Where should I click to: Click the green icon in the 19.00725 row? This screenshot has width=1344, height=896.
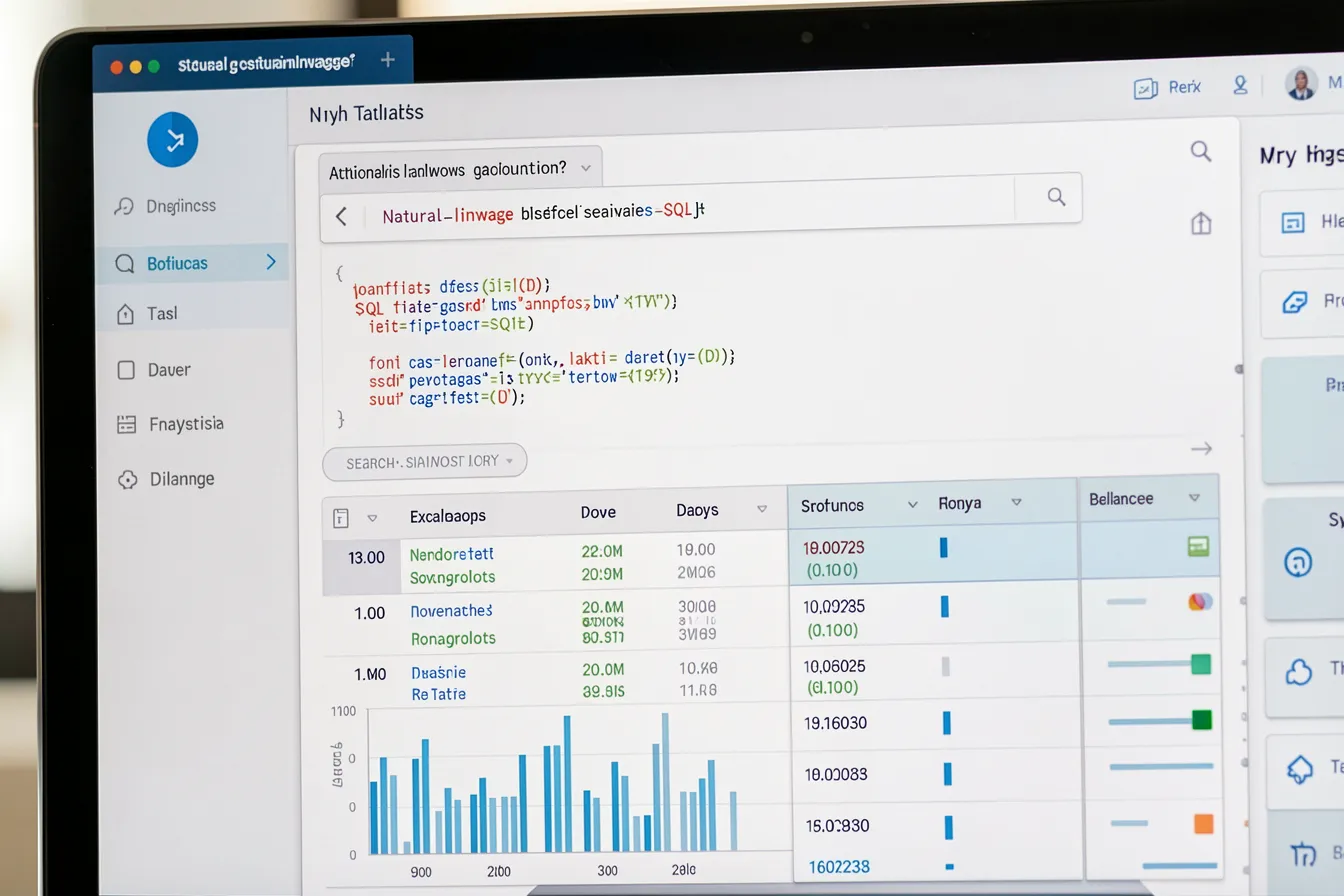tap(1198, 546)
